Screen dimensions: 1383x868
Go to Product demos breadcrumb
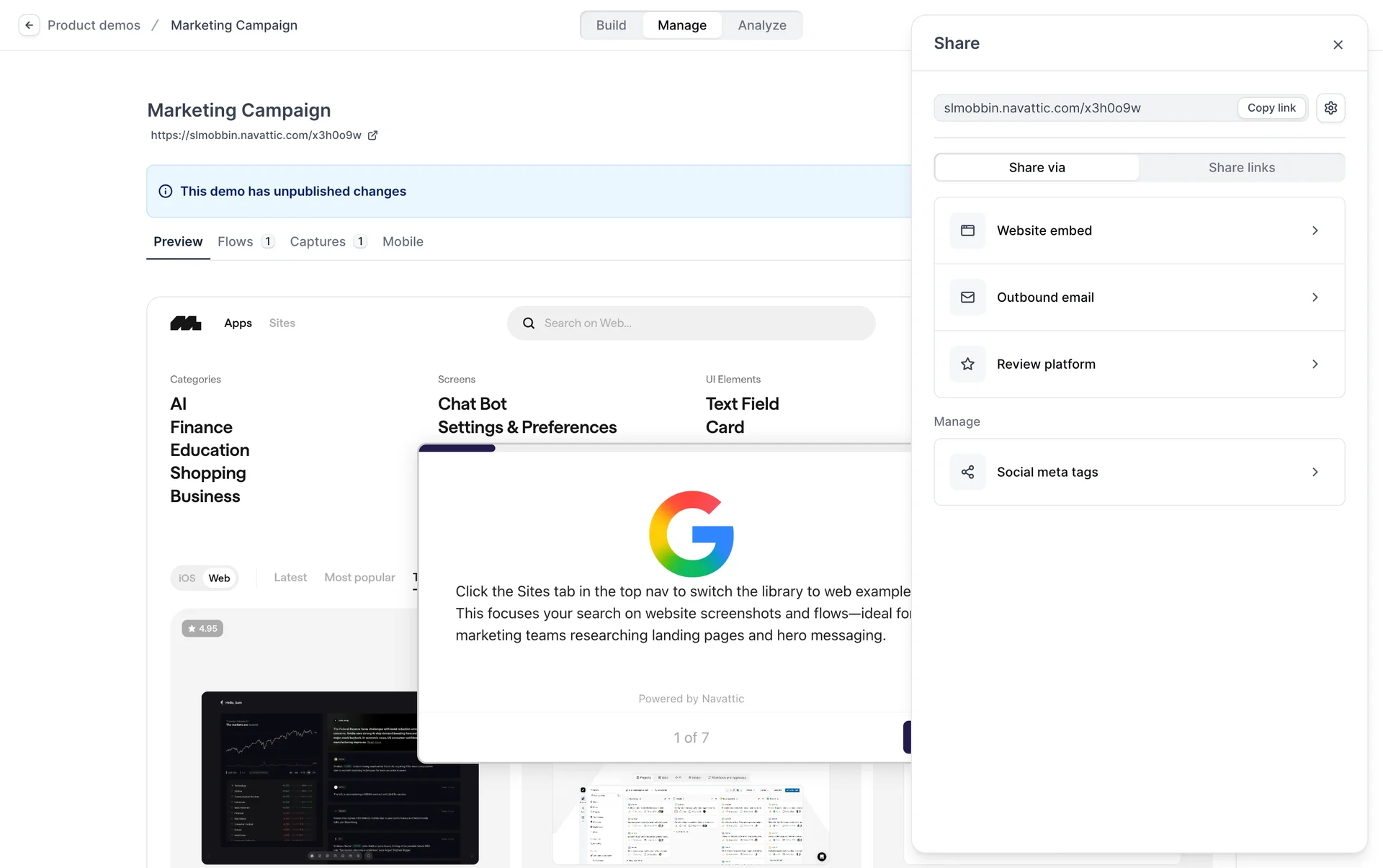click(94, 25)
